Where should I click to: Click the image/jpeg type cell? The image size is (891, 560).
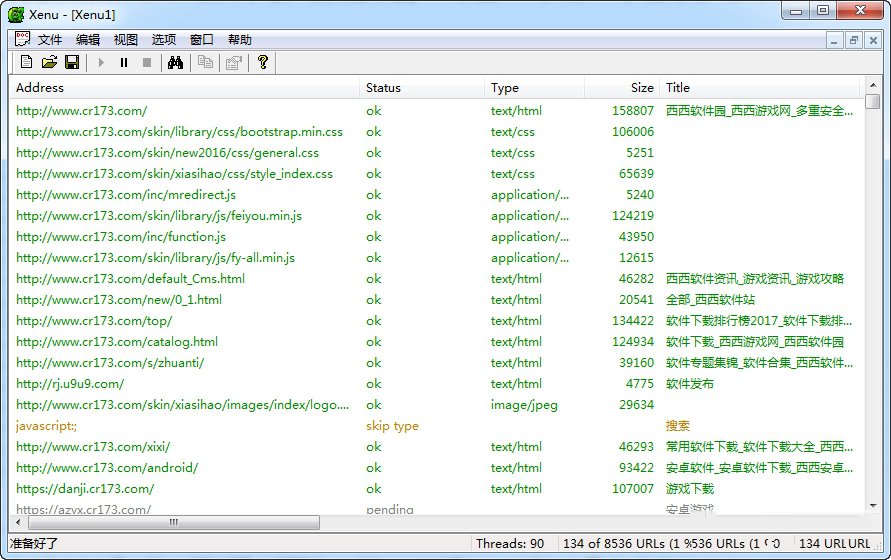pos(524,405)
